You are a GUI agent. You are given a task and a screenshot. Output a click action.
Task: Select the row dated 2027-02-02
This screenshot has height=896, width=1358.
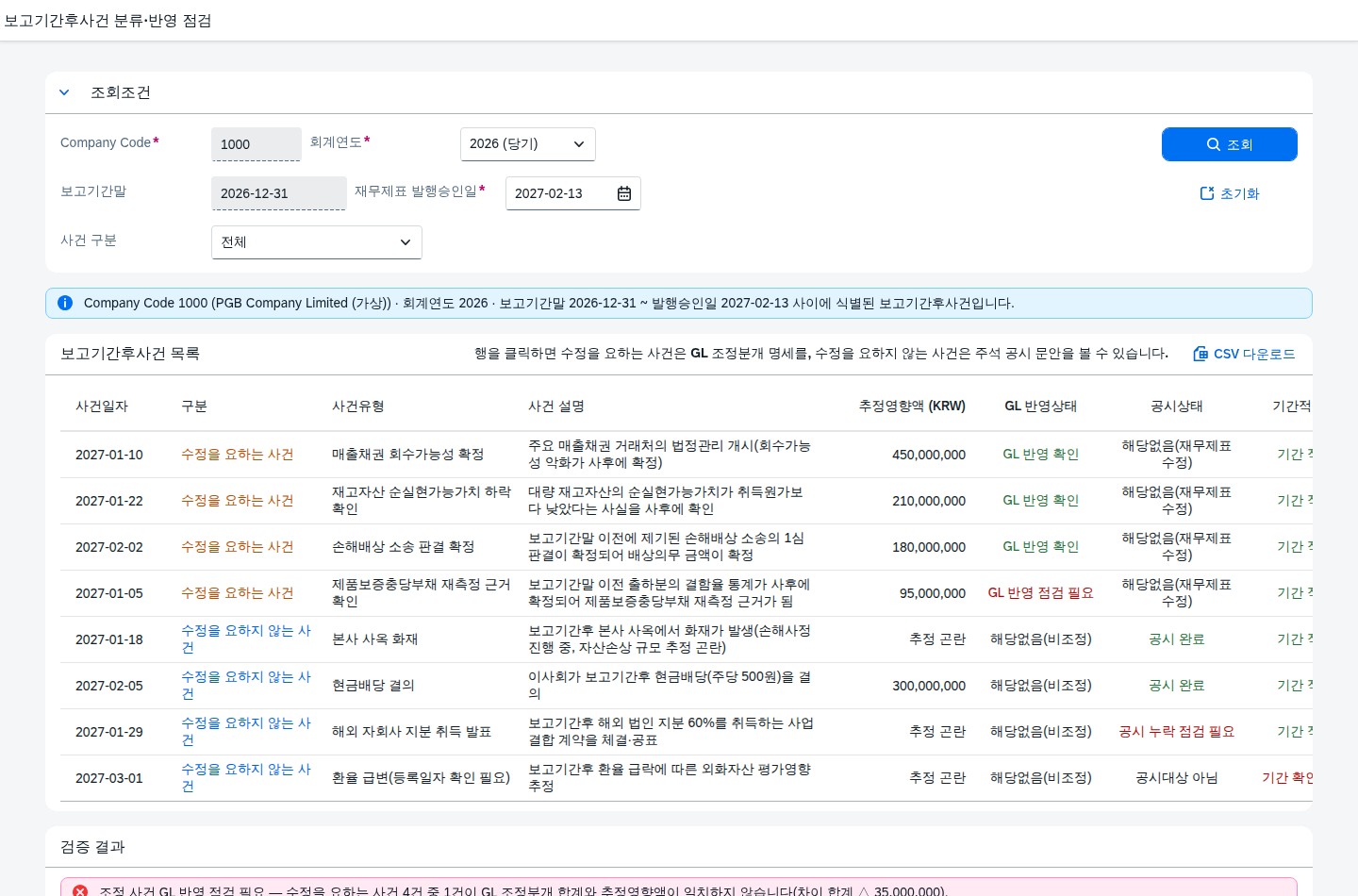coord(686,547)
